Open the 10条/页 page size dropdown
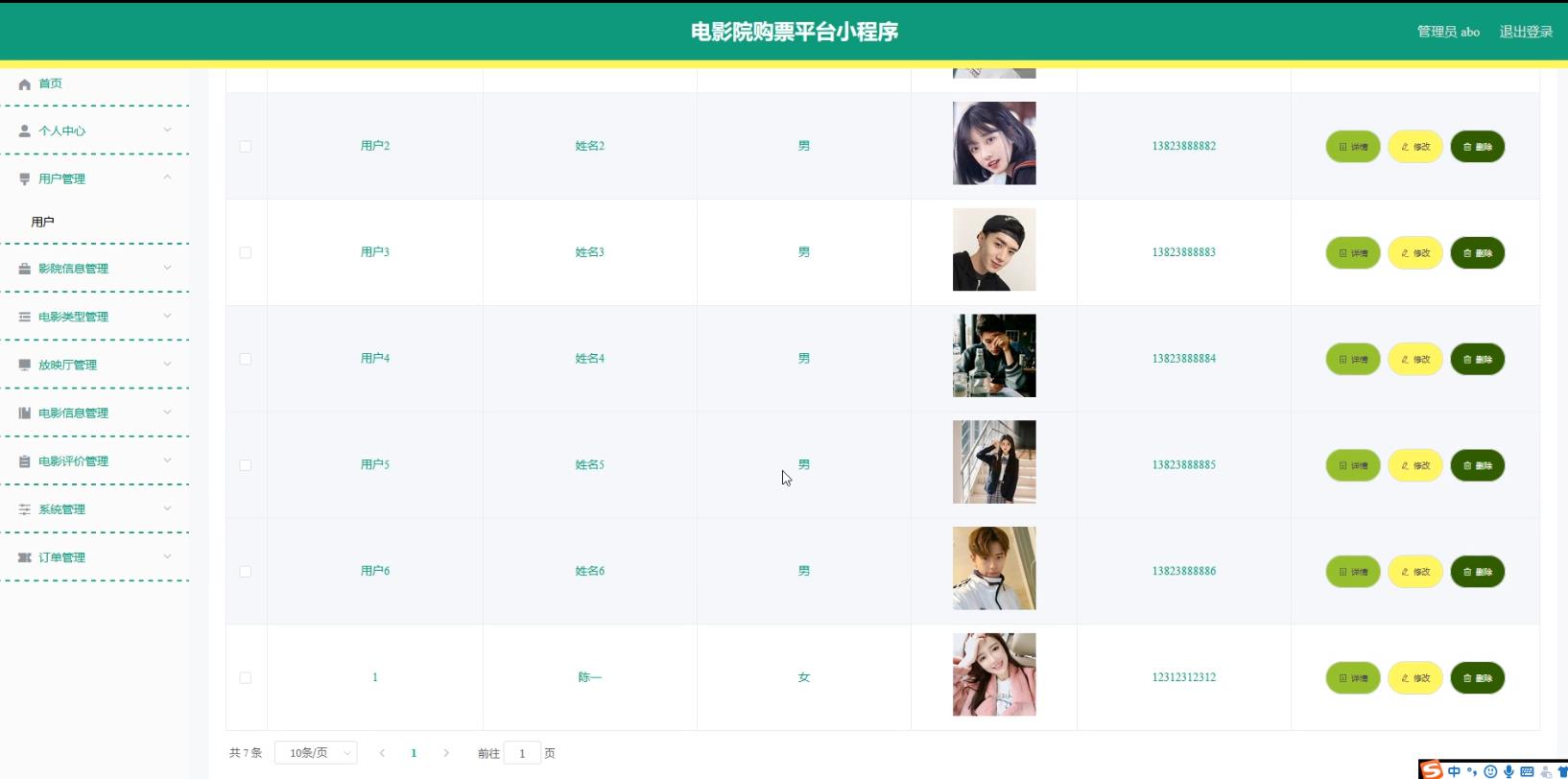 [x=316, y=753]
